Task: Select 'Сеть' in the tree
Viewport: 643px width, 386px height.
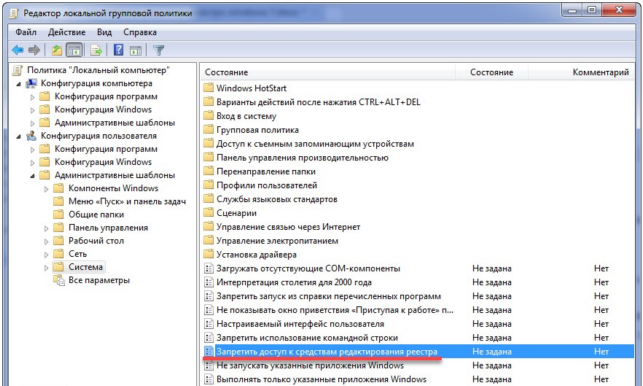Action: 78,254
